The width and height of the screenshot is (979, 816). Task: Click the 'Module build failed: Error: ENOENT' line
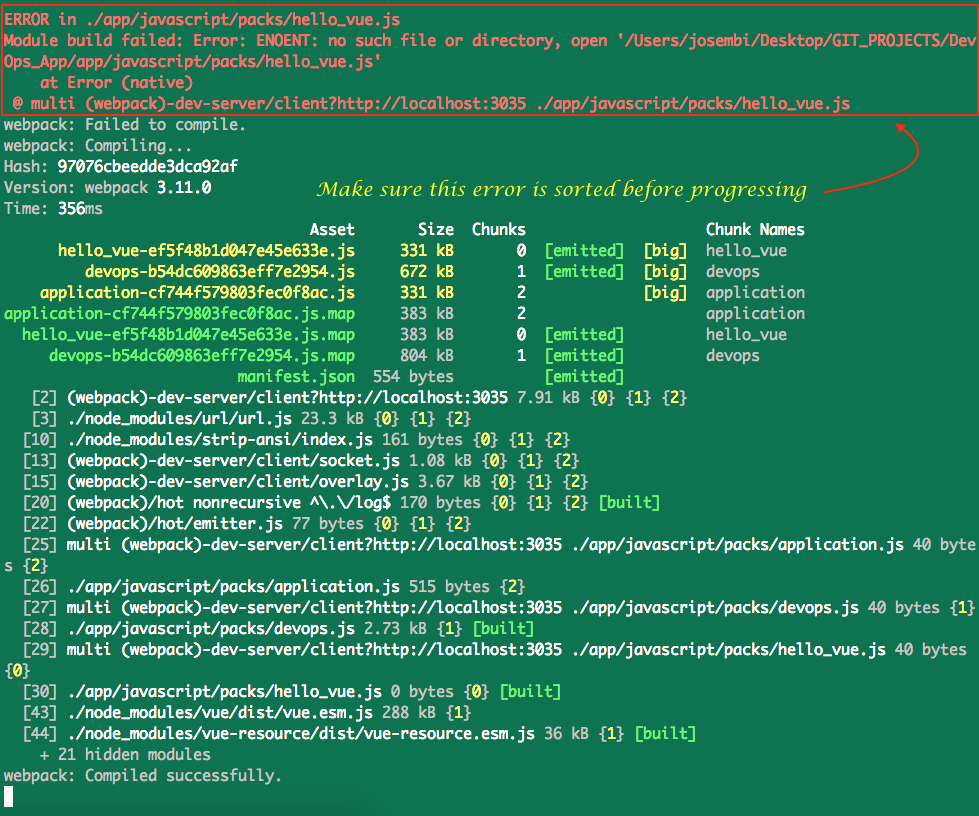(490, 41)
